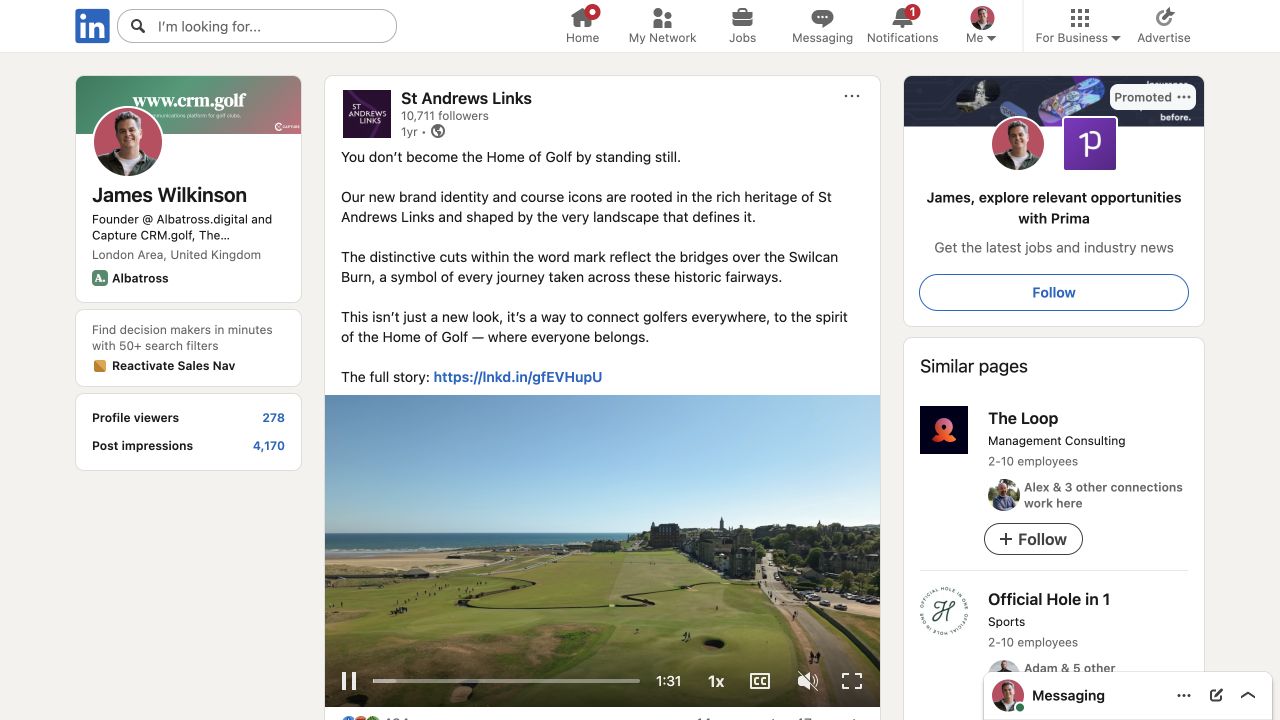Image resolution: width=1280 pixels, height=720 pixels.
Task: View Alex & 3 other connections
Action: [x=1103, y=495]
